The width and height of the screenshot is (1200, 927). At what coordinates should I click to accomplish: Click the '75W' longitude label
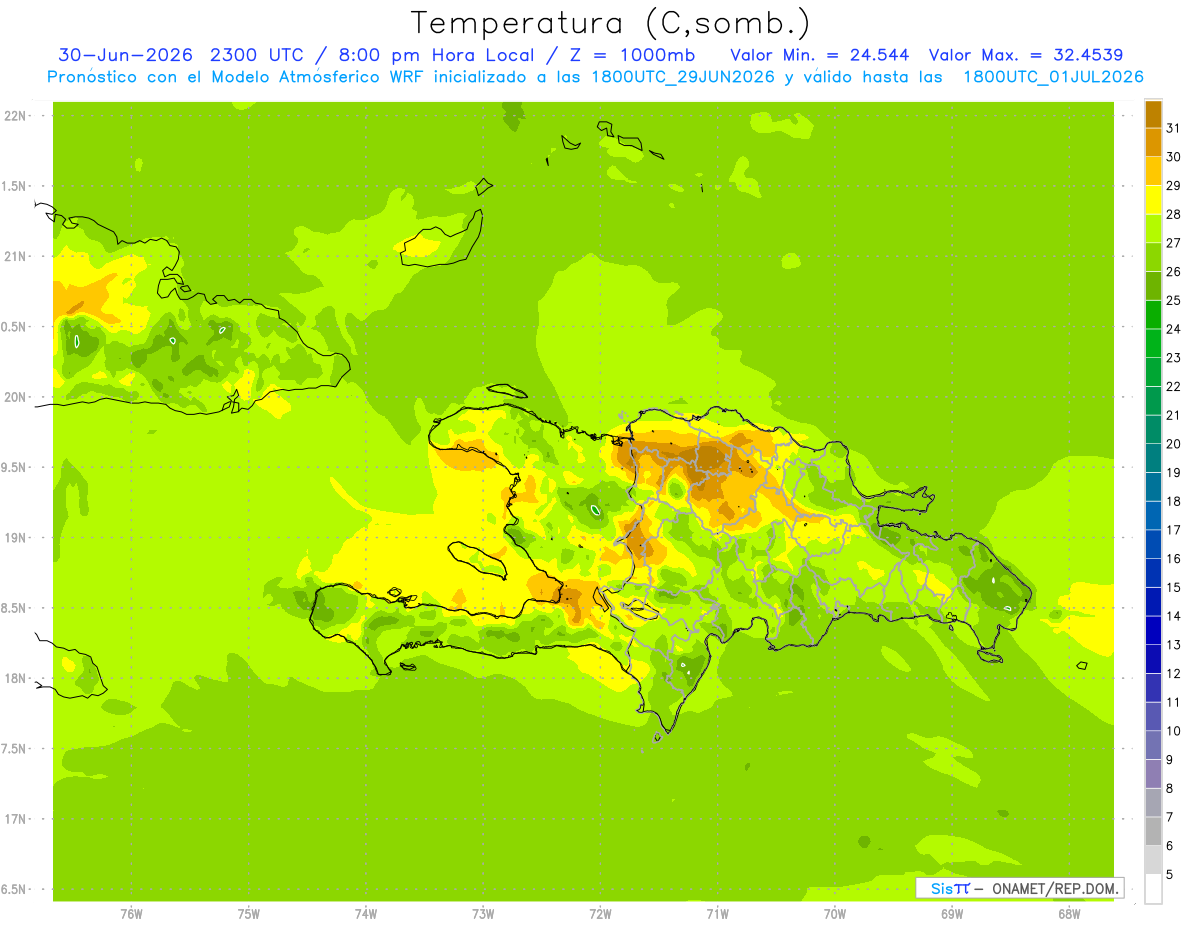click(x=248, y=914)
